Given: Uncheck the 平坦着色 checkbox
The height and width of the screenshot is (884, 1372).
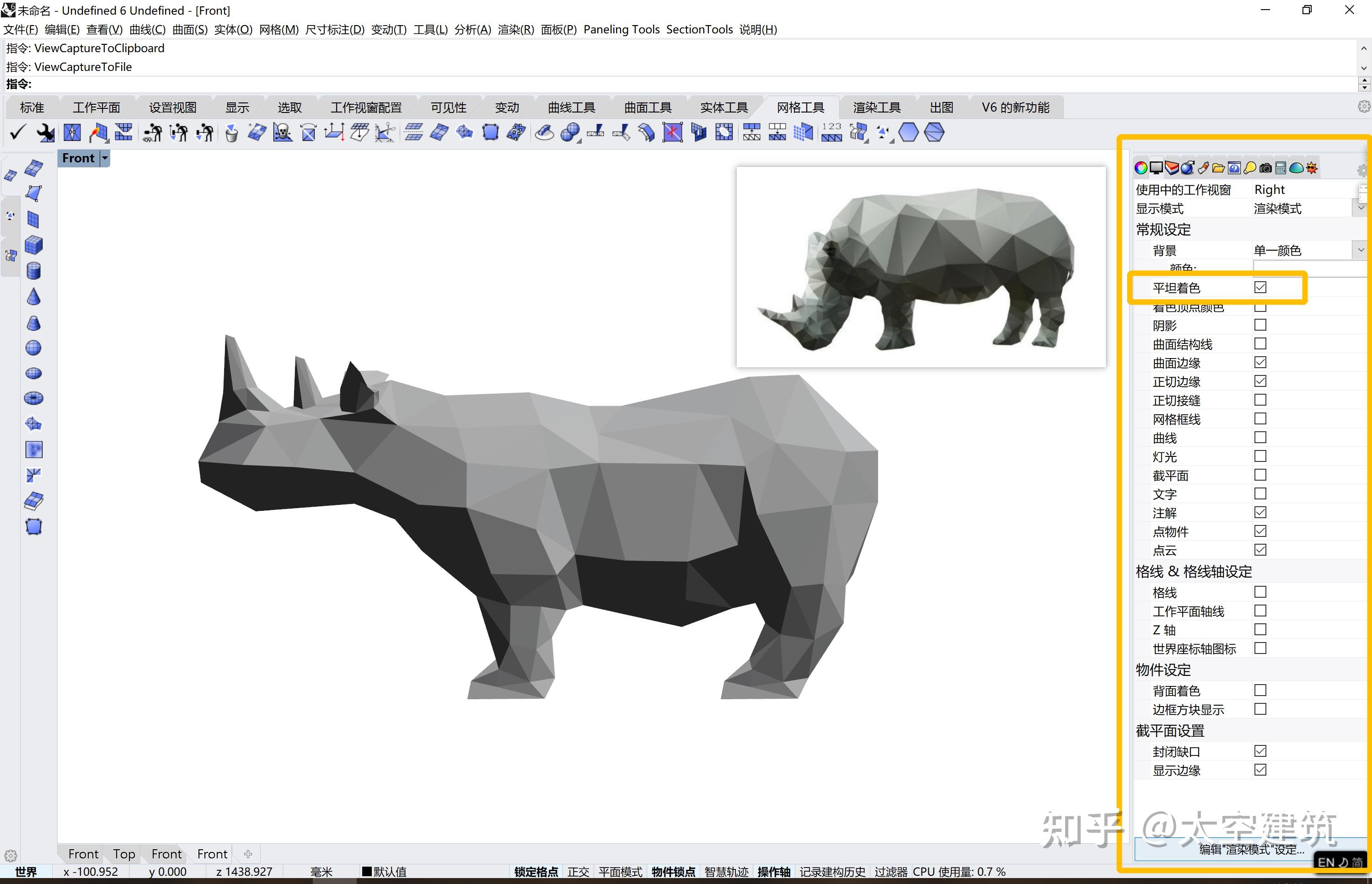Looking at the screenshot, I should [1260, 287].
